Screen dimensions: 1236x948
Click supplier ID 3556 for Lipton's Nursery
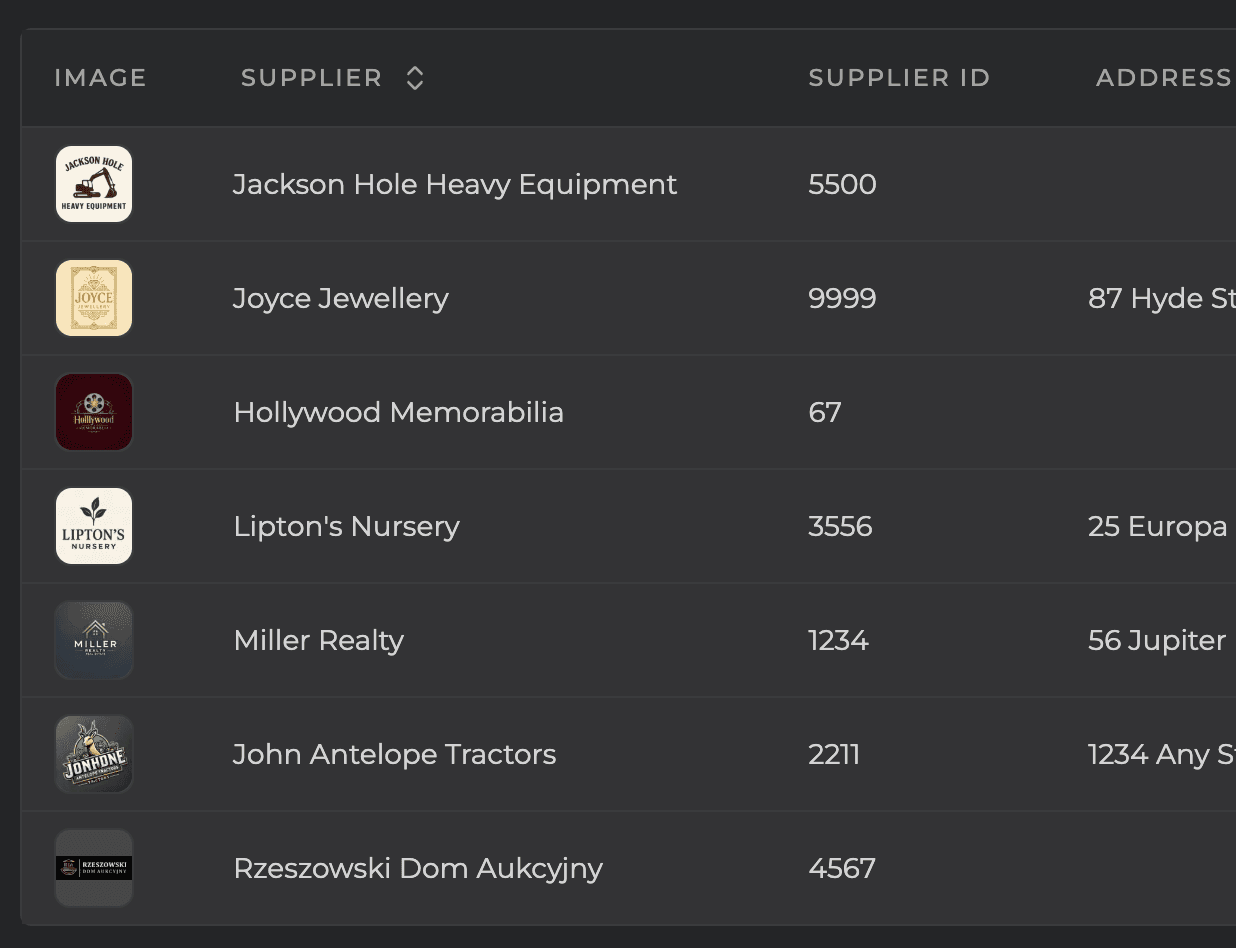840,525
